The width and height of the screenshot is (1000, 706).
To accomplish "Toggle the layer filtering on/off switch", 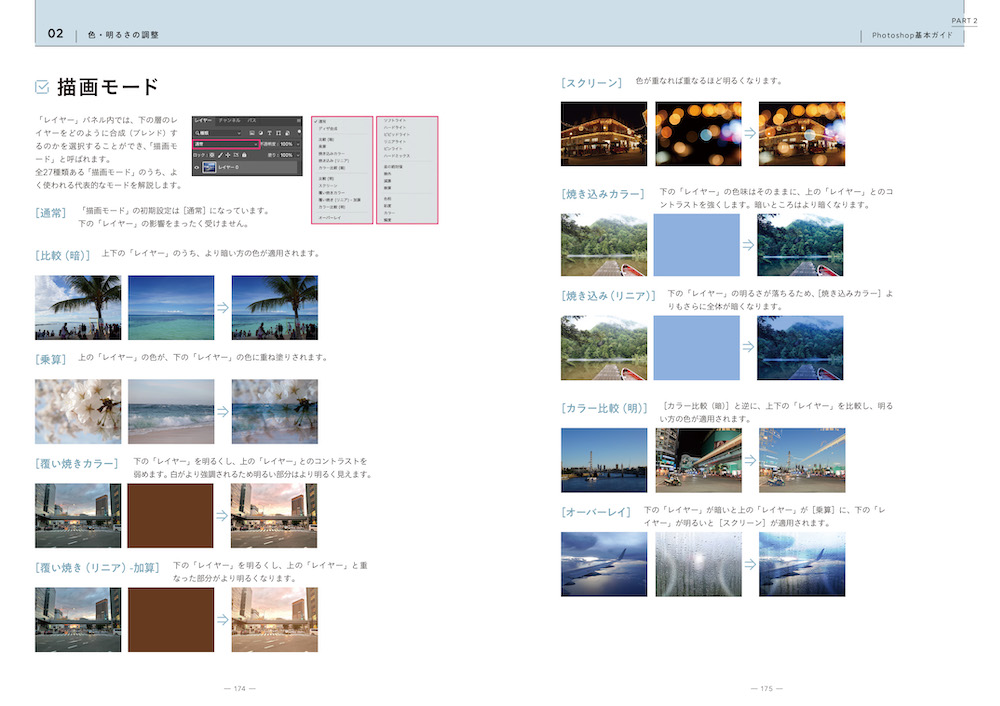I will coord(299,132).
